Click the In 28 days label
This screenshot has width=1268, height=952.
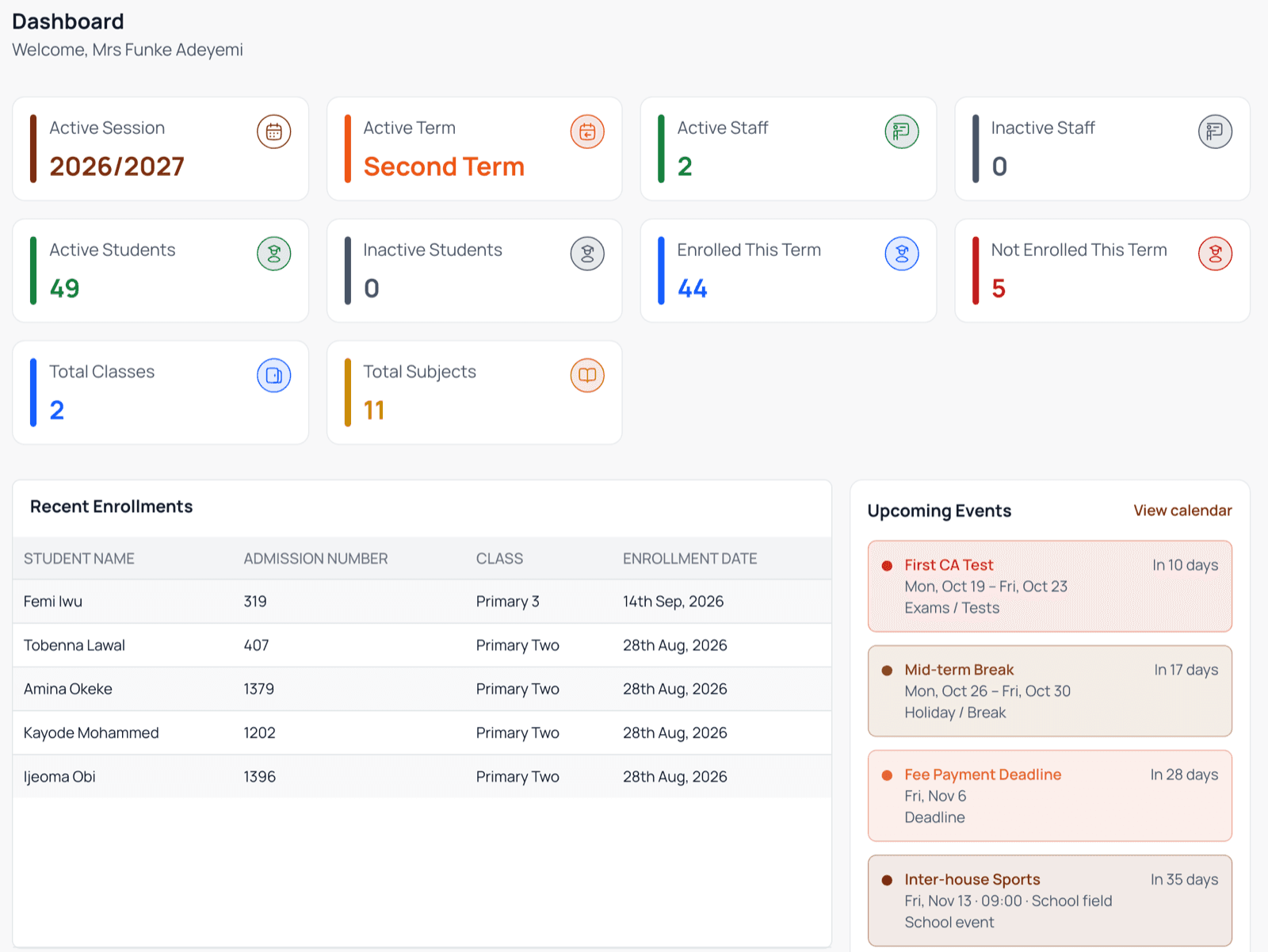(1185, 774)
